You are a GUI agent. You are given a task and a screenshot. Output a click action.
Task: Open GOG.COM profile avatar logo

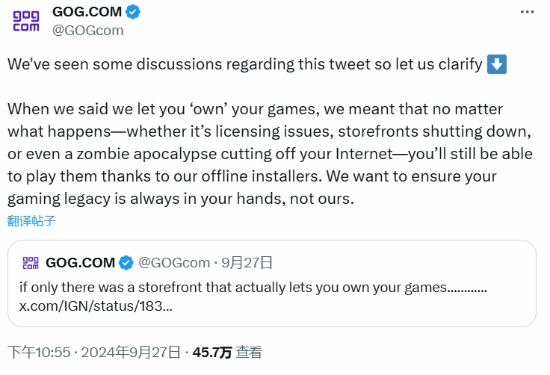click(x=26, y=21)
